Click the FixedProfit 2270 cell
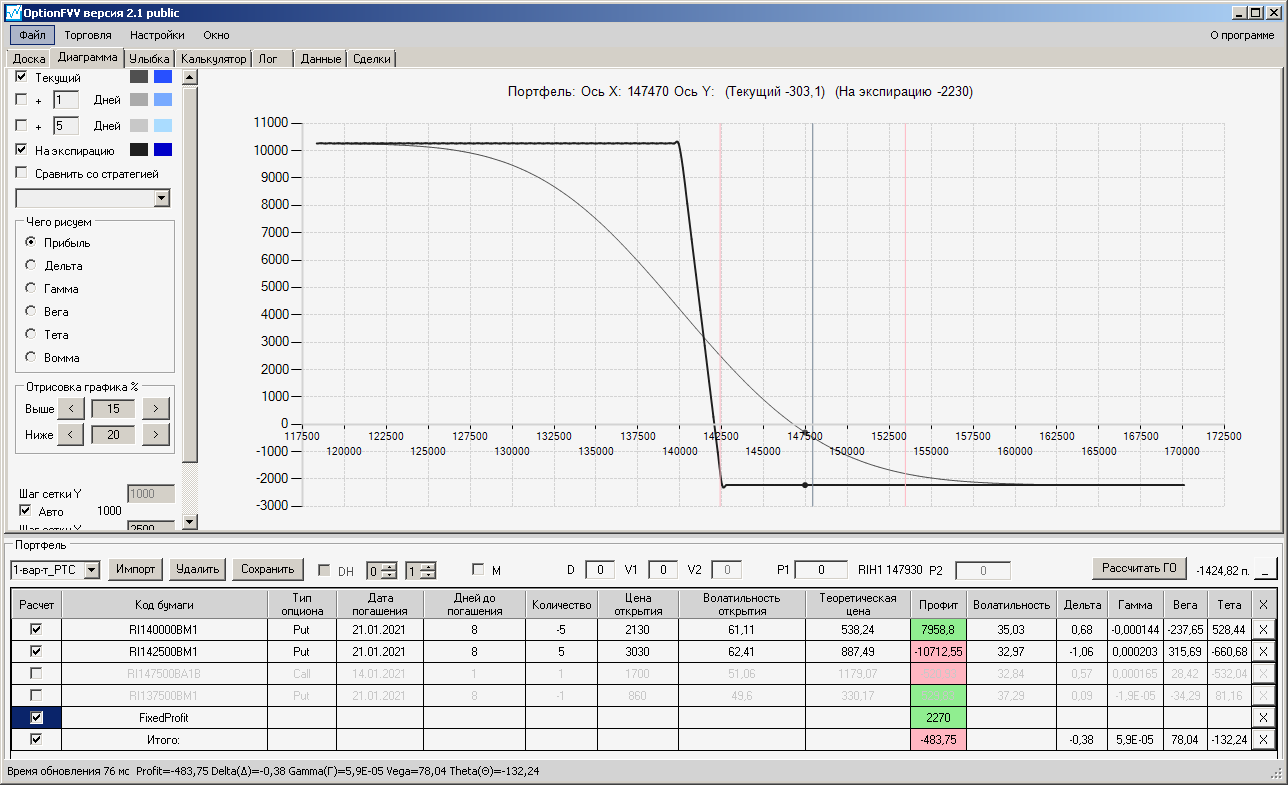1288x785 pixels. click(938, 717)
